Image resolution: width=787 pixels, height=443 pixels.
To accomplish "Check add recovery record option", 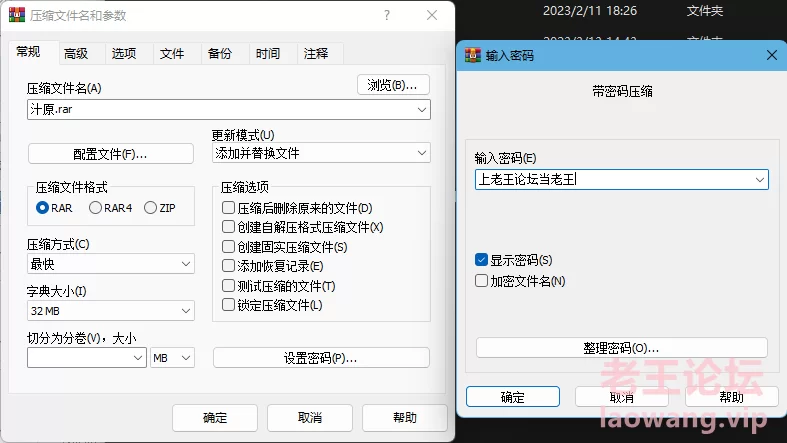I will (x=228, y=265).
